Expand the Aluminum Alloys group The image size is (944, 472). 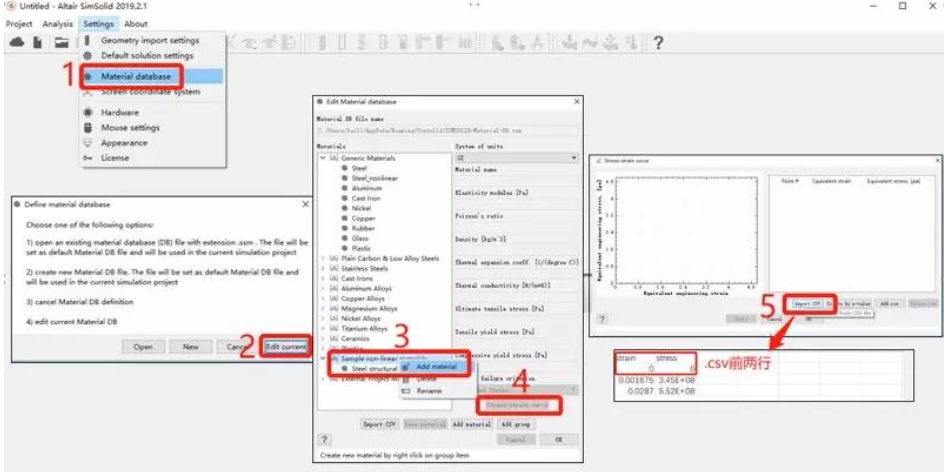tap(322, 288)
